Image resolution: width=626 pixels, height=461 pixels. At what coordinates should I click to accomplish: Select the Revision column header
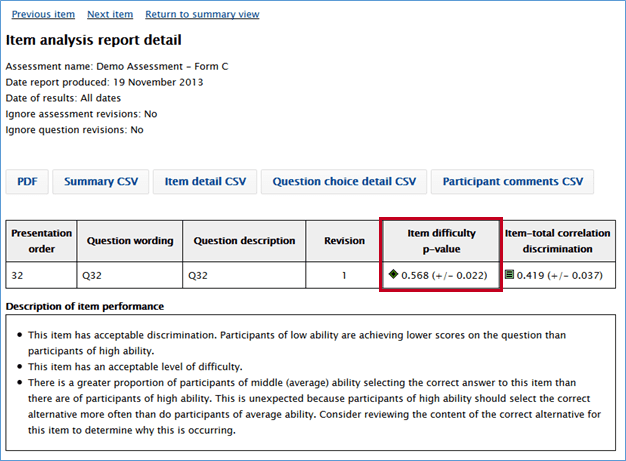tap(344, 241)
